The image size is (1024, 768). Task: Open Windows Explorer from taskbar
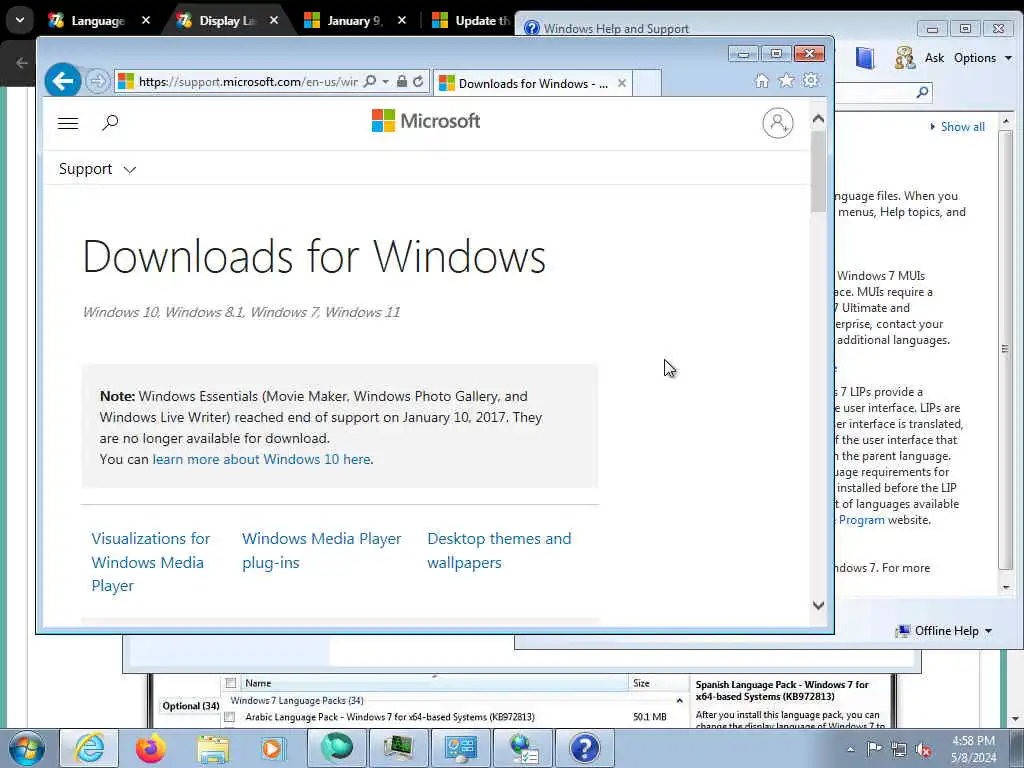click(213, 748)
